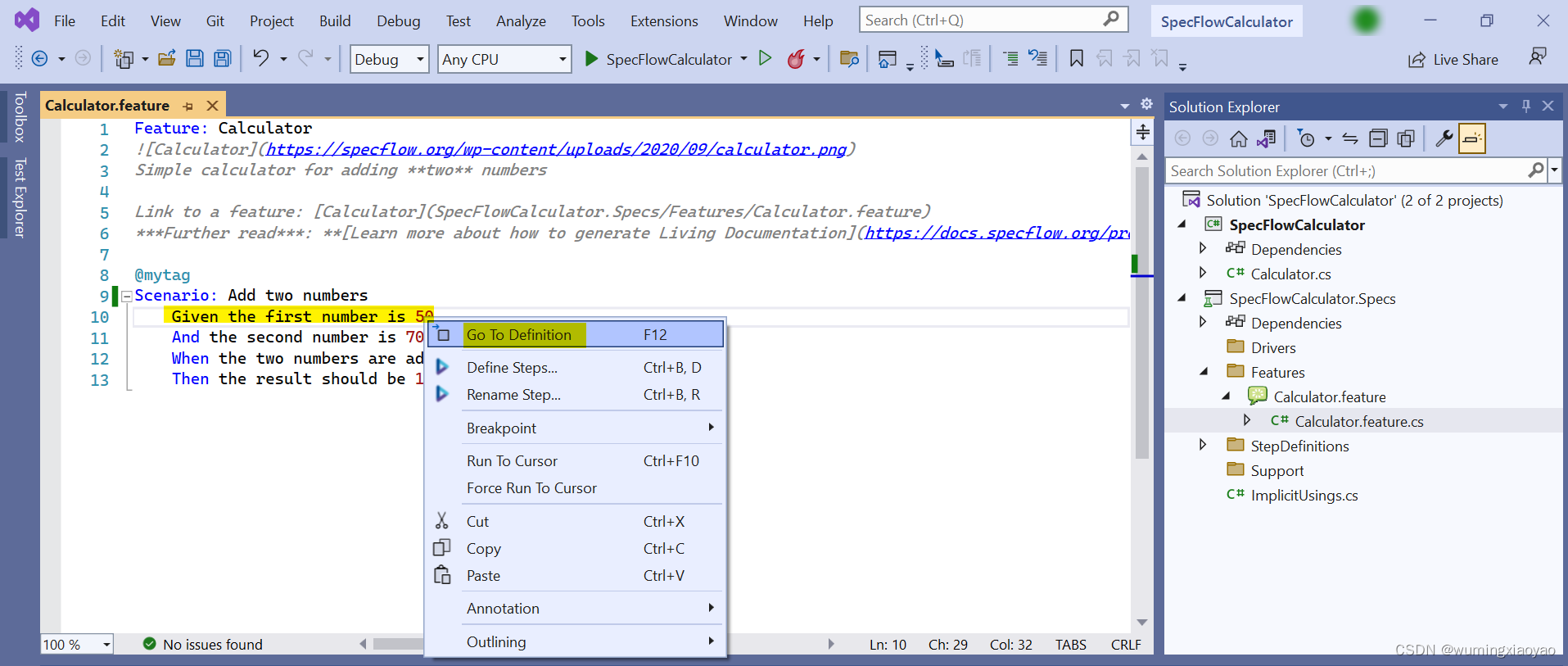The height and width of the screenshot is (666, 1568).
Task: Open the Extensions menu
Action: click(x=664, y=21)
